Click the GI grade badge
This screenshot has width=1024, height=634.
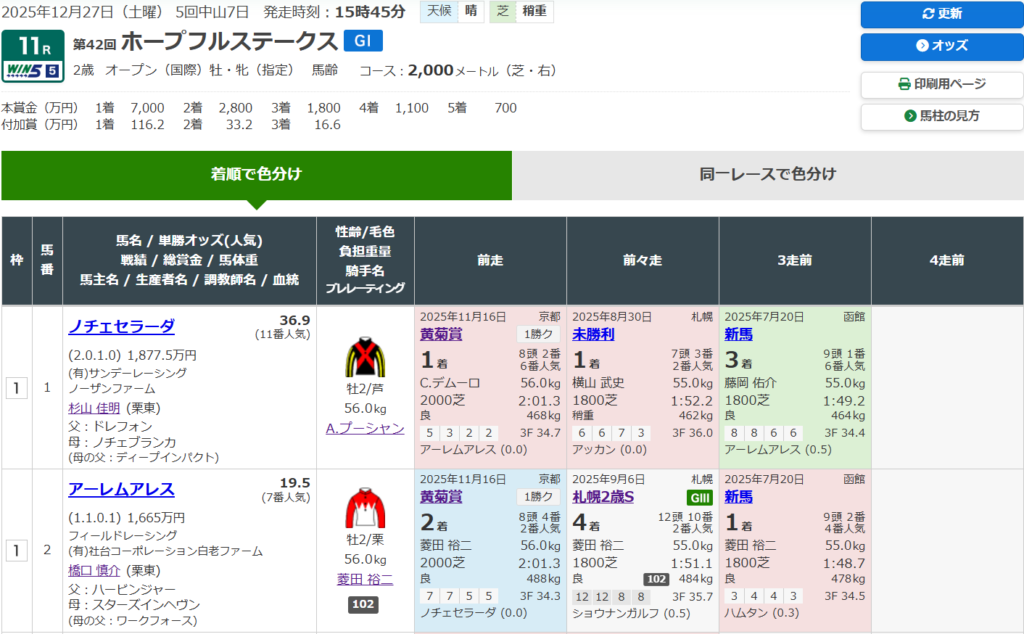pyautogui.click(x=362, y=41)
